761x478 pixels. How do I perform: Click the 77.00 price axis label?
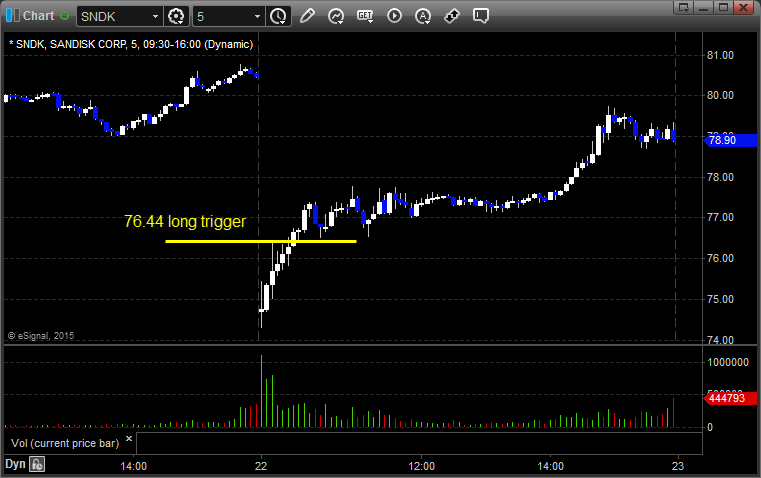(x=720, y=217)
